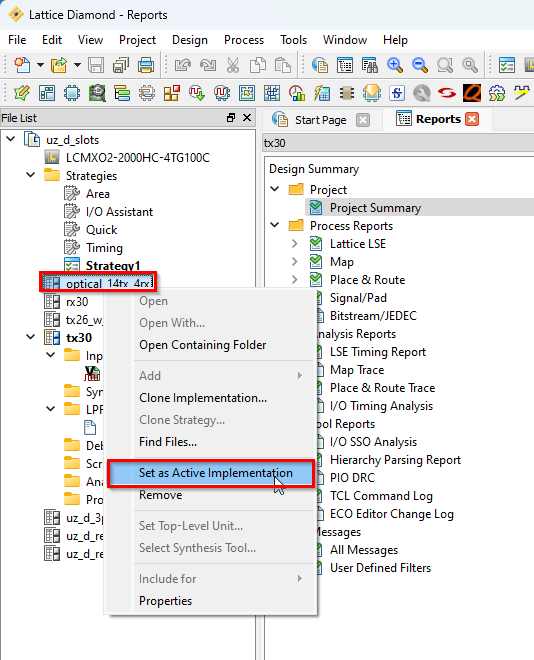
Task: Select the rx30 implementation
Action: pyautogui.click(x=77, y=302)
